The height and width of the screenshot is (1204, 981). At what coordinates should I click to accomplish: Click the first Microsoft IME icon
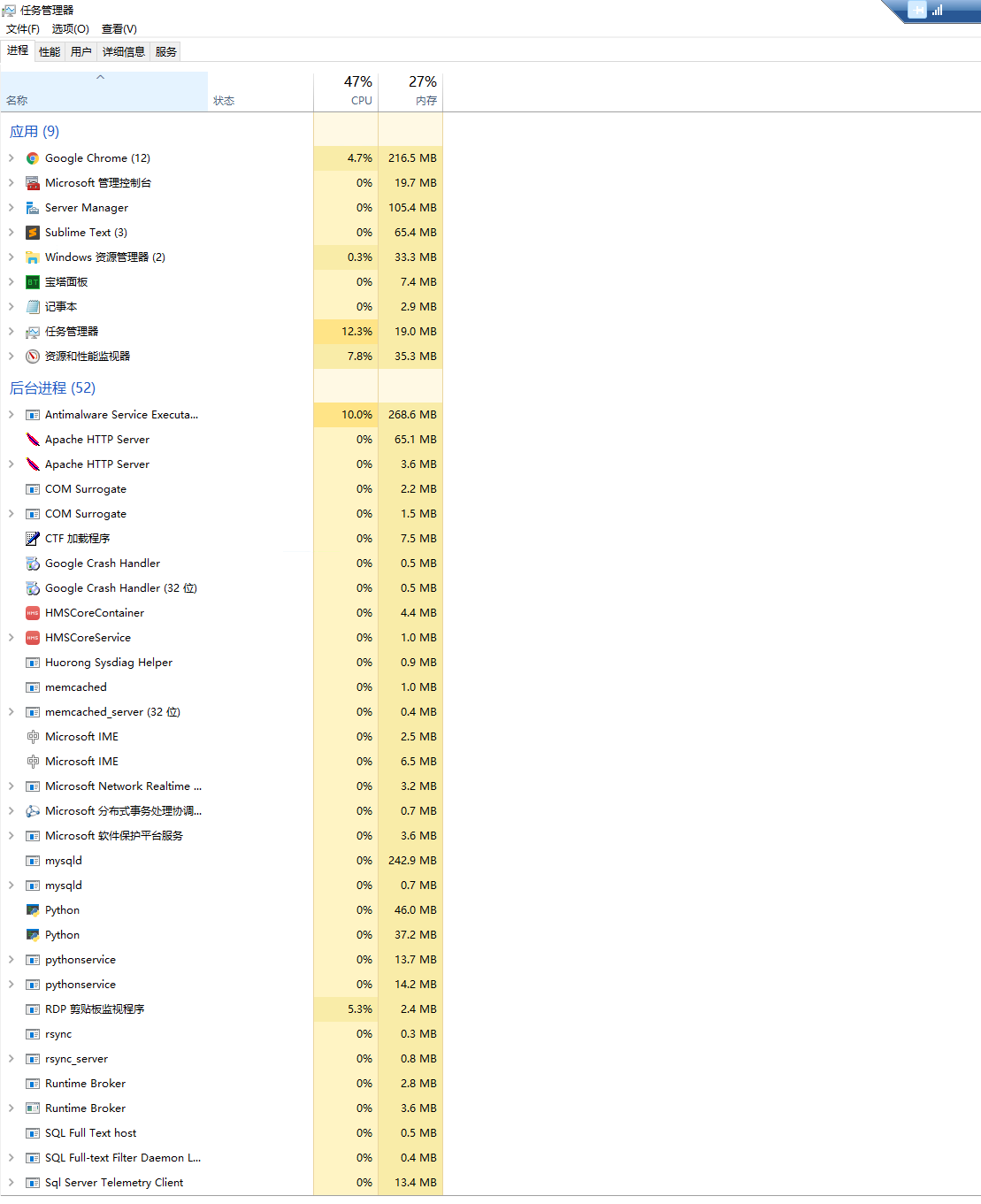(33, 737)
